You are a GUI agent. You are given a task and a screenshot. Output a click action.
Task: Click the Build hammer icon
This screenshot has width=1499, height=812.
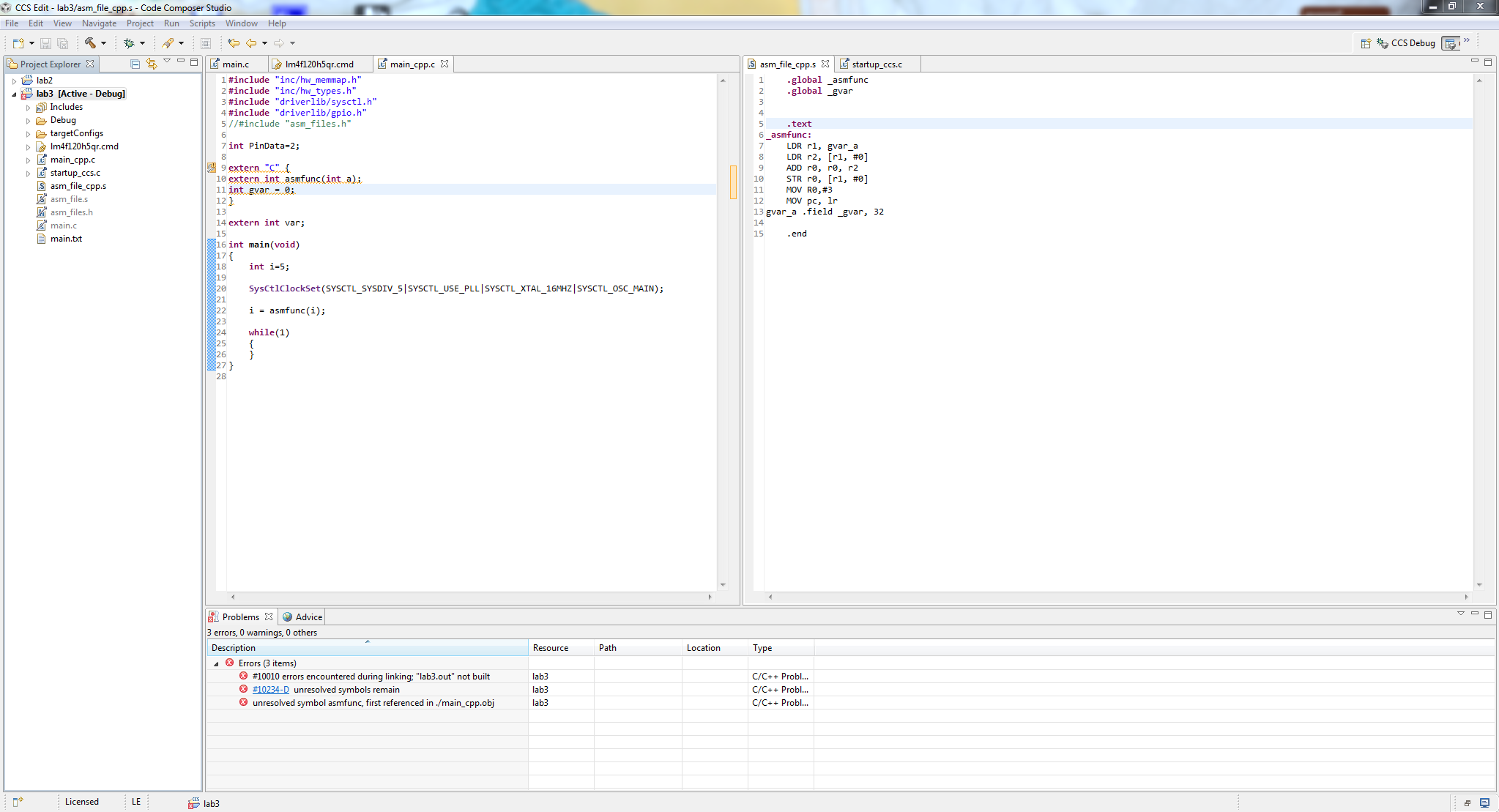(90, 43)
